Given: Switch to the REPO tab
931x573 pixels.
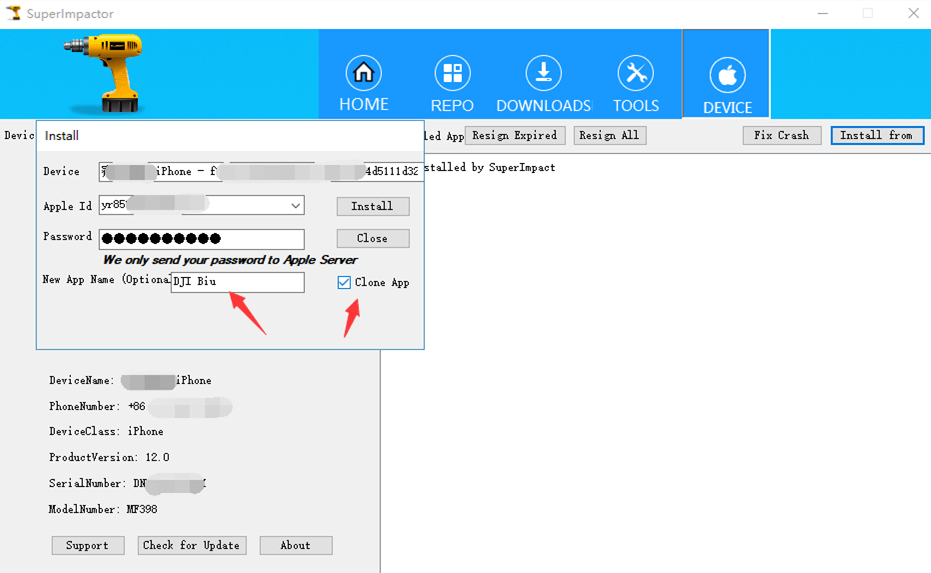Looking at the screenshot, I should coord(452,83).
